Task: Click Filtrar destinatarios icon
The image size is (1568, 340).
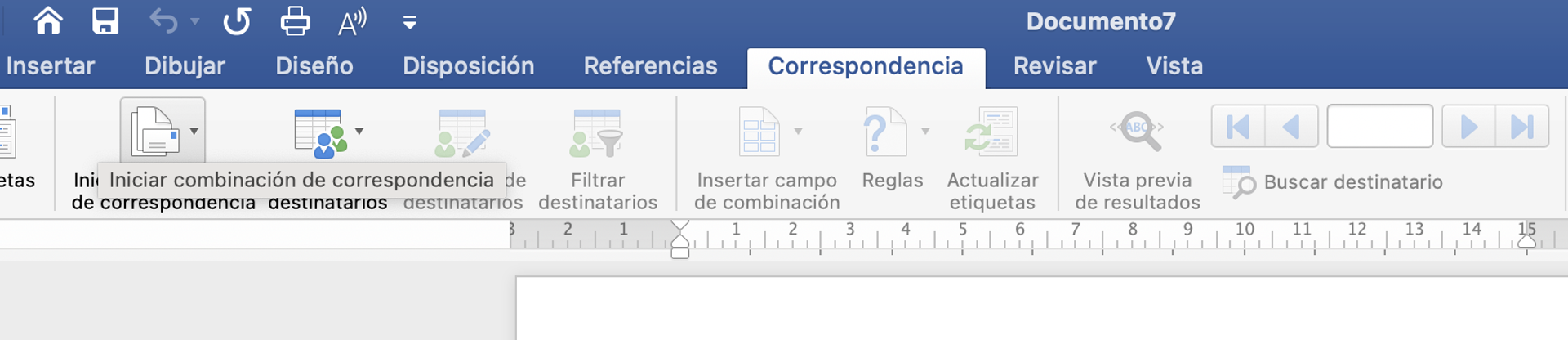Action: pos(597,133)
